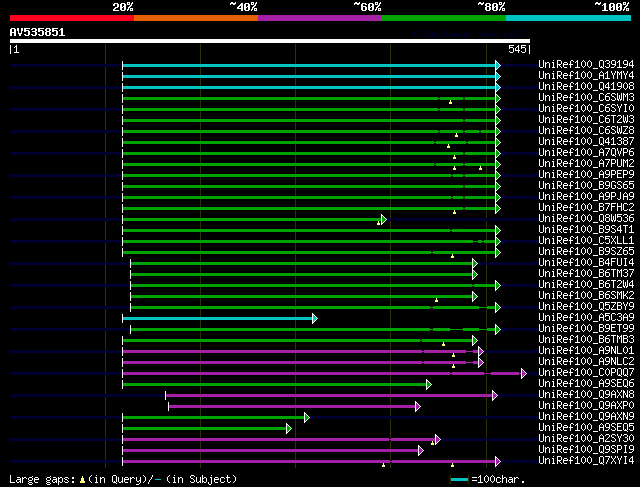This screenshot has width=640, height=487.
Task: Select the UniRef100_A7QVP6 text
Action: (586, 153)
